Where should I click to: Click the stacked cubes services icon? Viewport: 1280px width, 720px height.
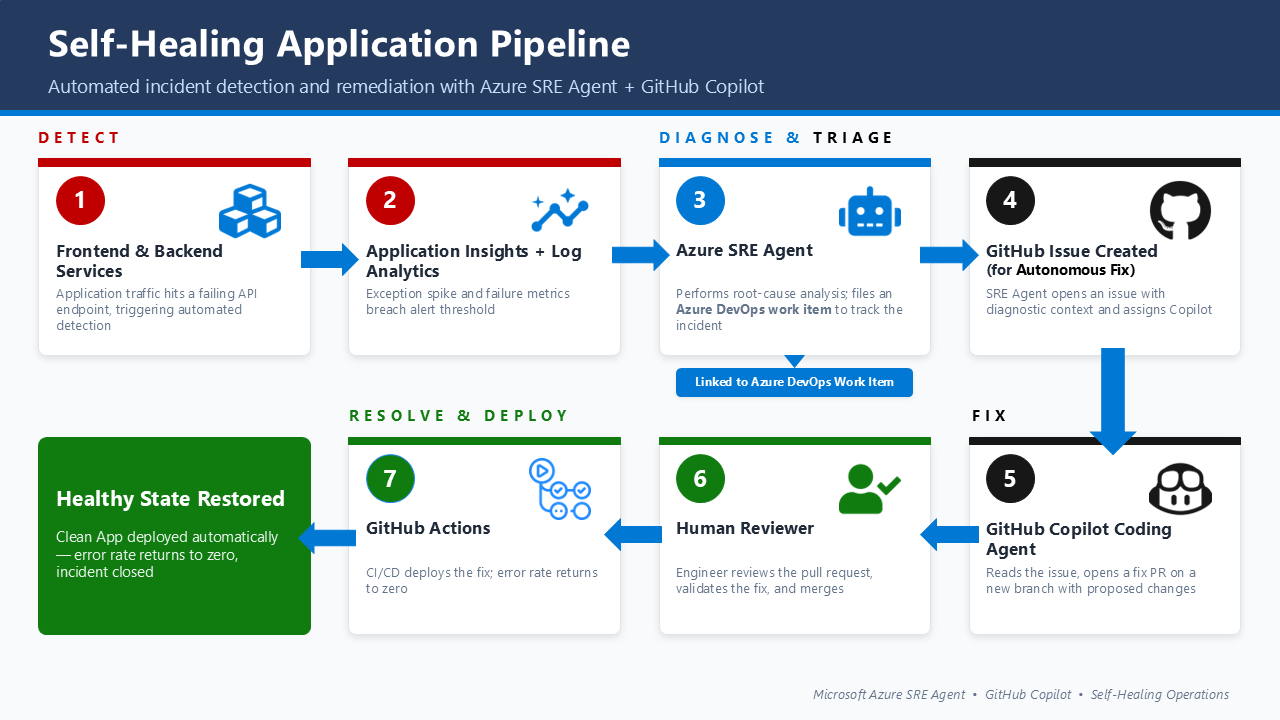pos(250,211)
